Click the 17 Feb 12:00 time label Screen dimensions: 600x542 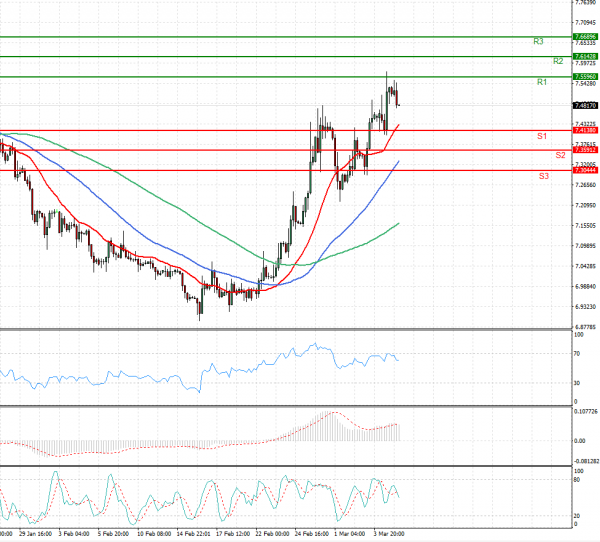point(233,534)
